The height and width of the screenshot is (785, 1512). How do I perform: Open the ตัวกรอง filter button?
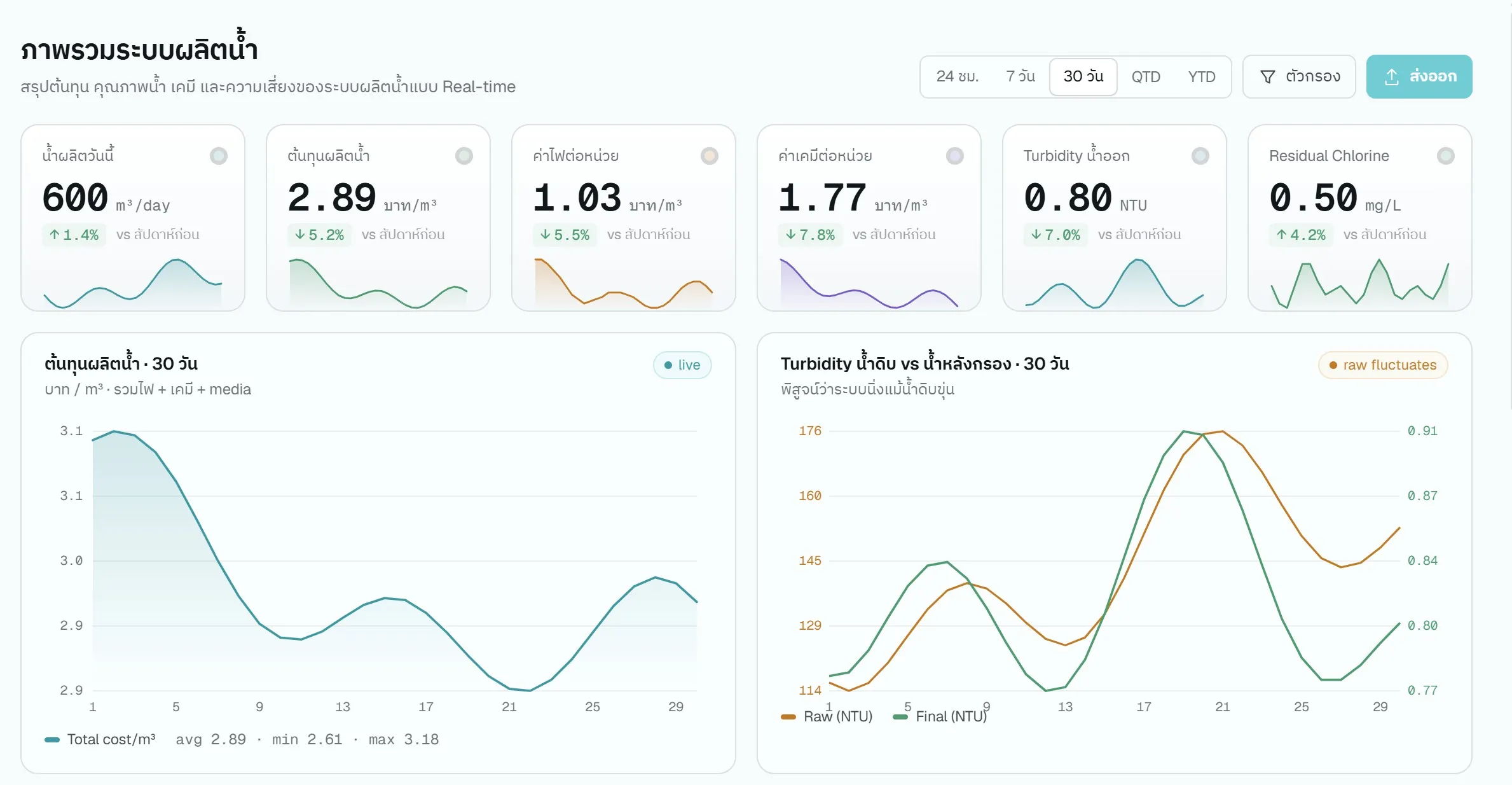pos(1299,76)
